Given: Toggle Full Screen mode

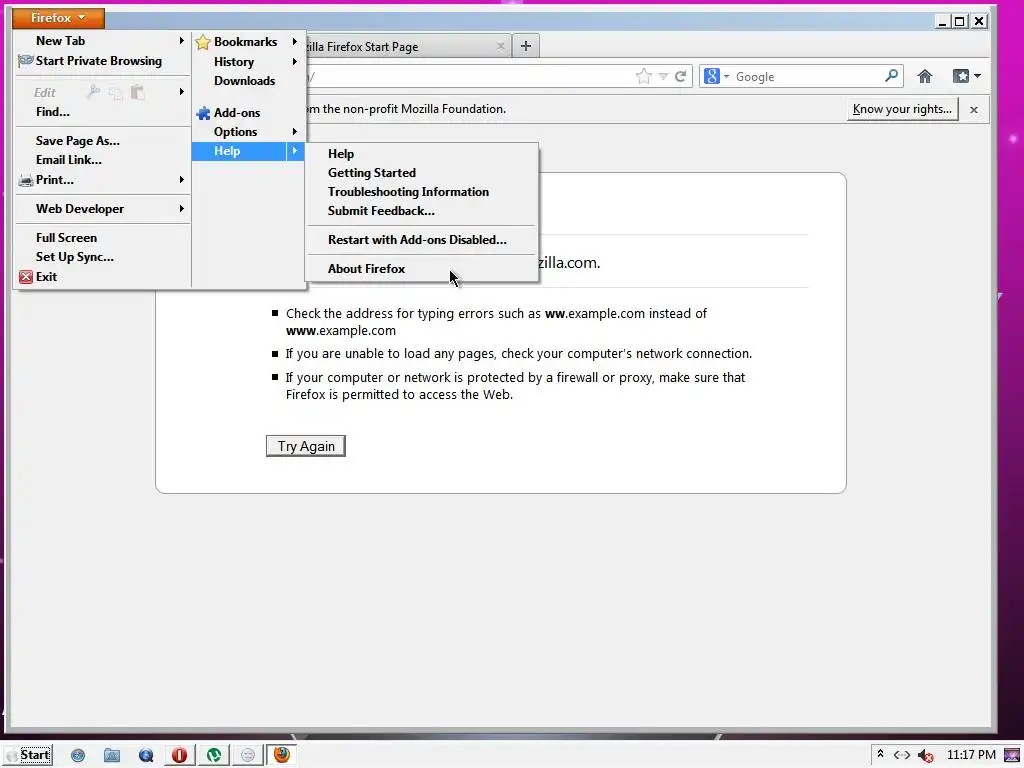Looking at the screenshot, I should [66, 238].
